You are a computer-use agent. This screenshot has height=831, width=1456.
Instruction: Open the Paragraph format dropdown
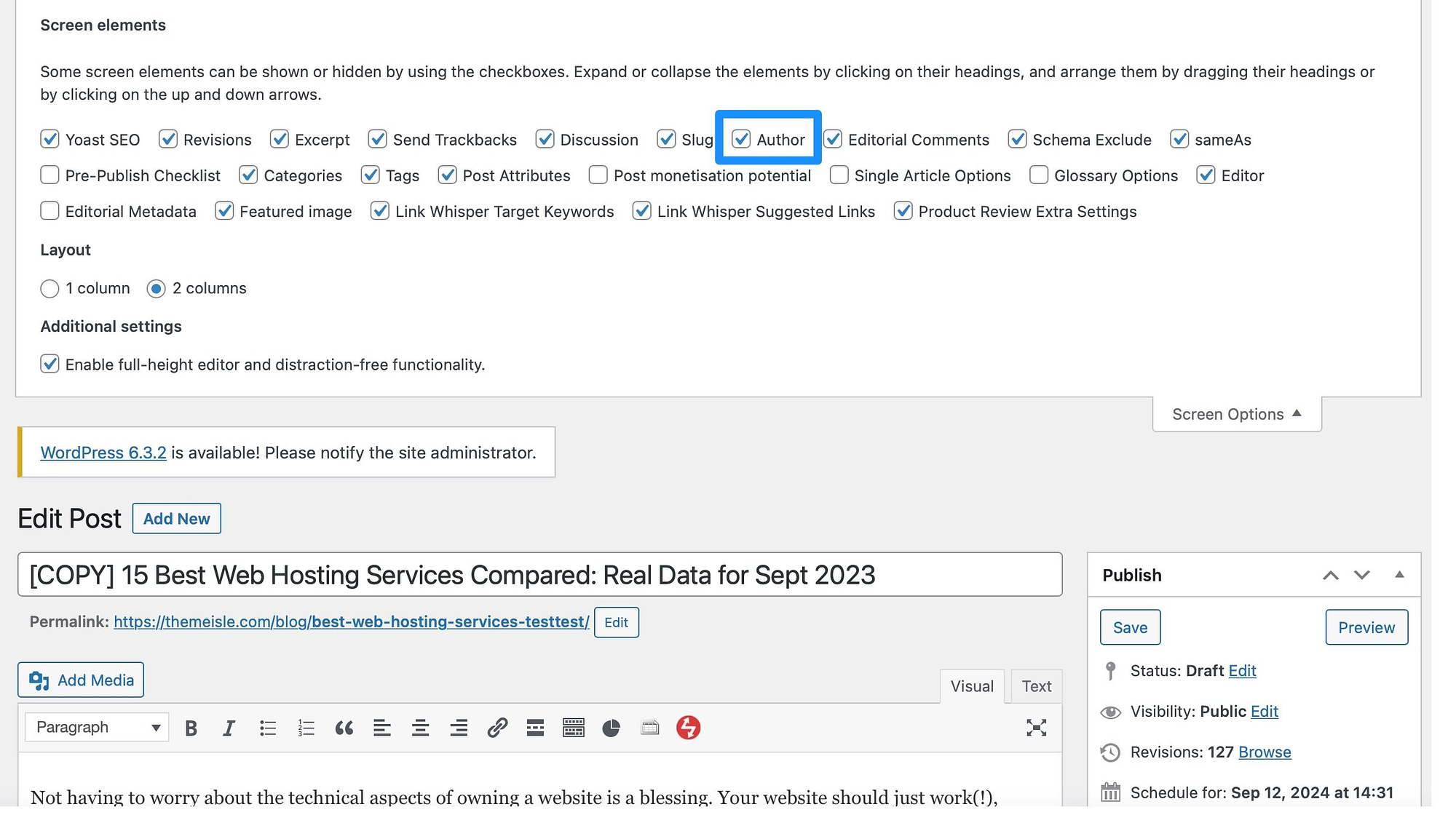(96, 727)
